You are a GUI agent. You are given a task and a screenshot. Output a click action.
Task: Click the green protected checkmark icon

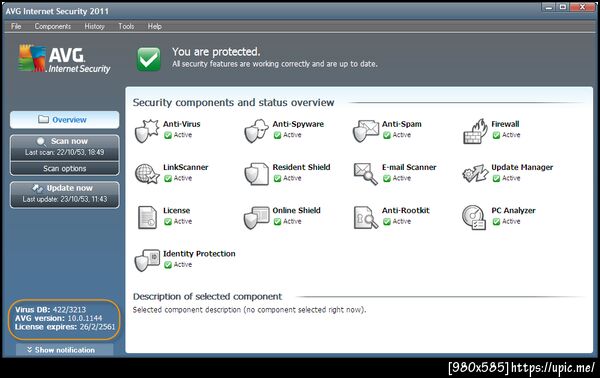[148, 59]
